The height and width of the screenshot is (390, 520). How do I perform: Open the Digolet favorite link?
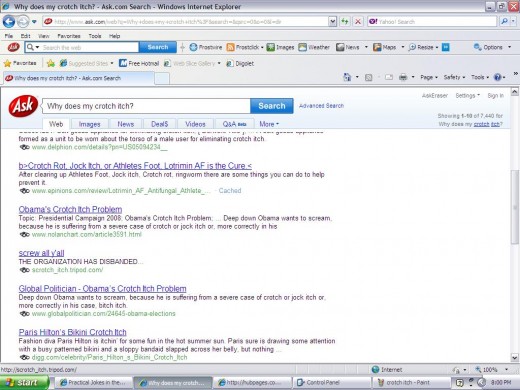240,63
